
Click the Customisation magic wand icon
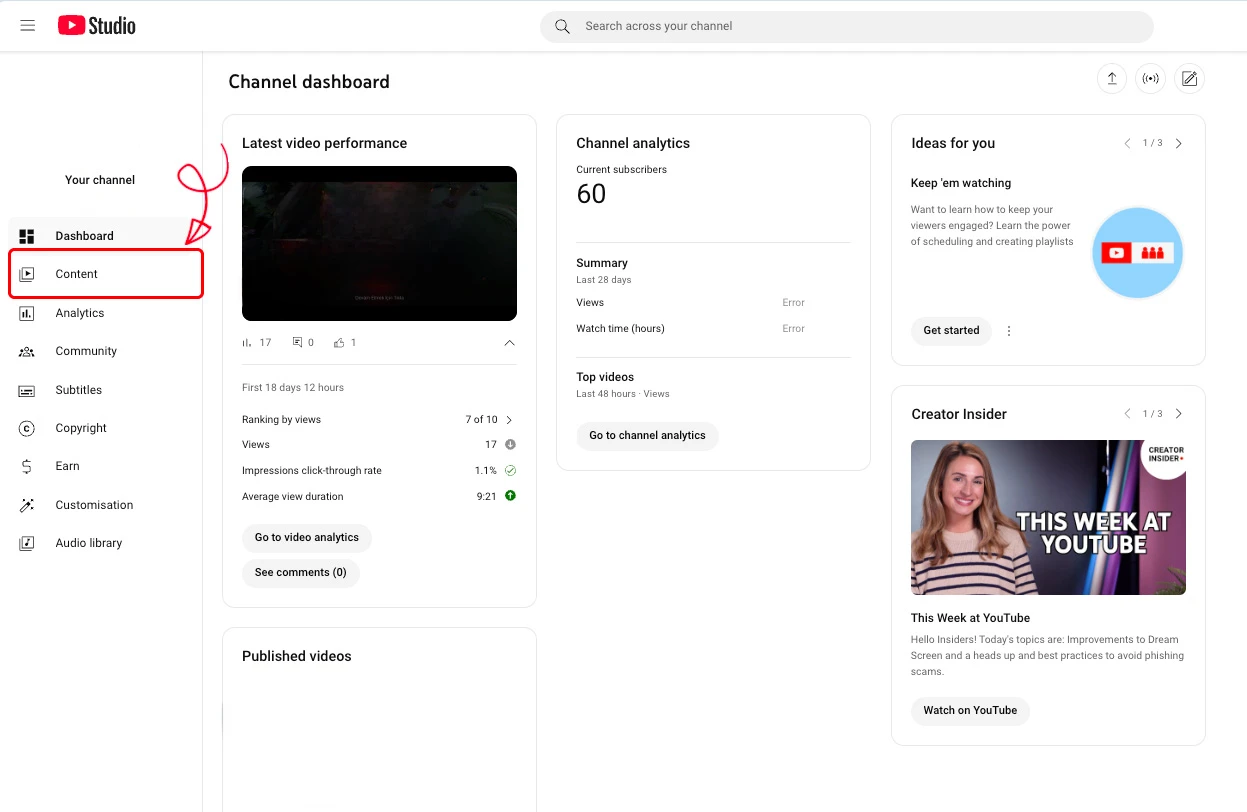pos(27,505)
